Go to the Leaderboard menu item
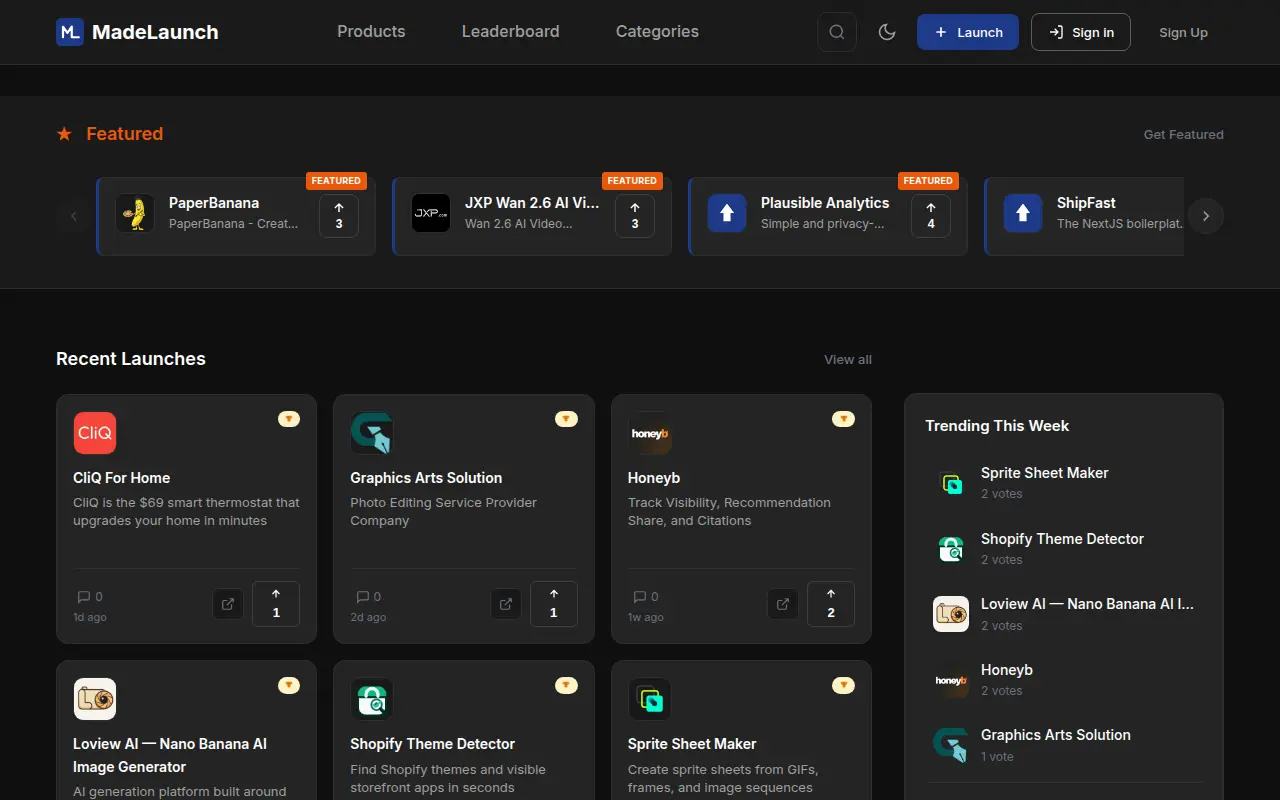 click(x=511, y=32)
